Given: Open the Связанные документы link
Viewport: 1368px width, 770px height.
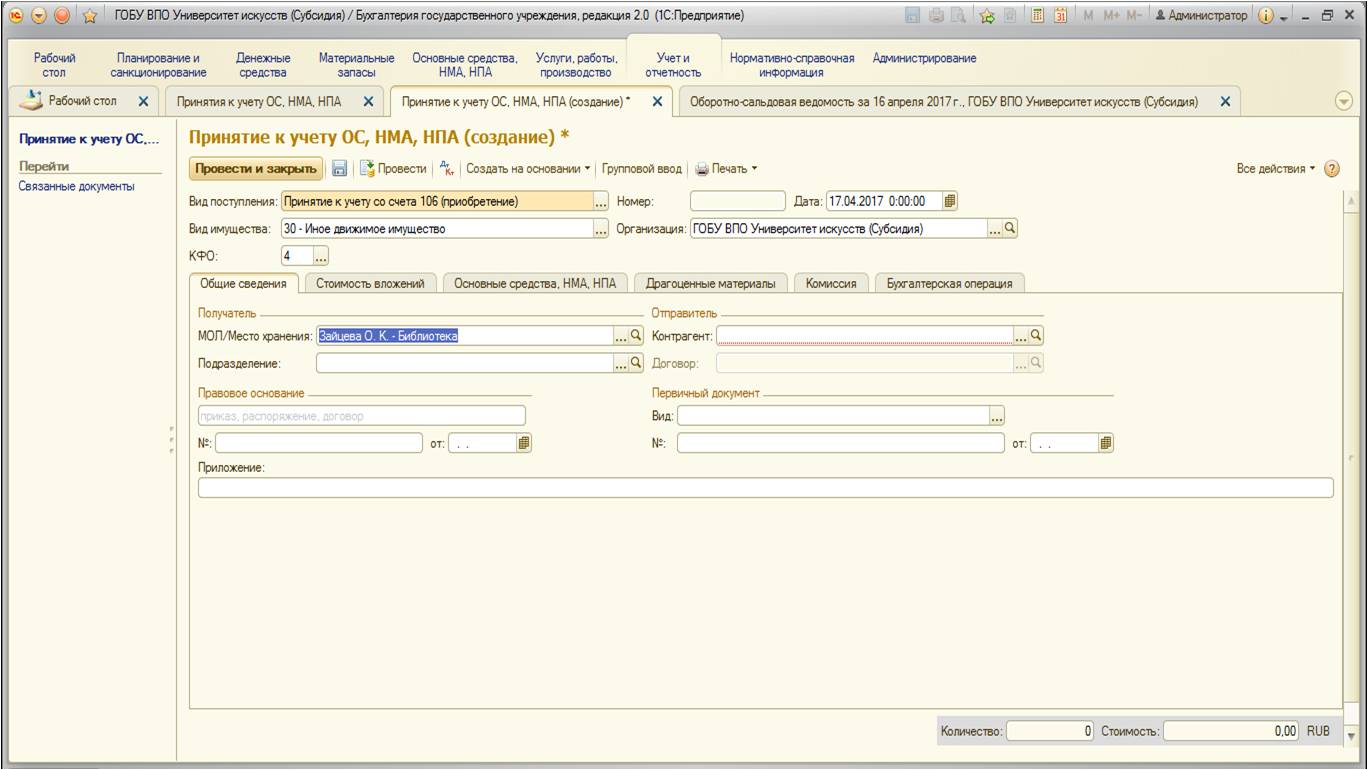Looking at the screenshot, I should [x=76, y=186].
